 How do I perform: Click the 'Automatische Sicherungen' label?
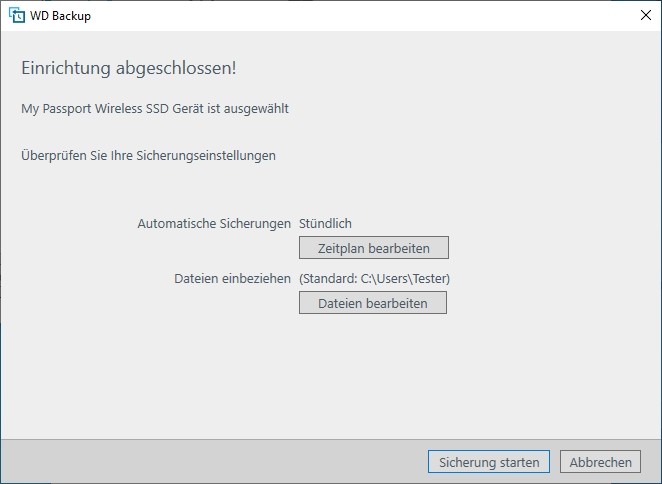pyautogui.click(x=214, y=223)
